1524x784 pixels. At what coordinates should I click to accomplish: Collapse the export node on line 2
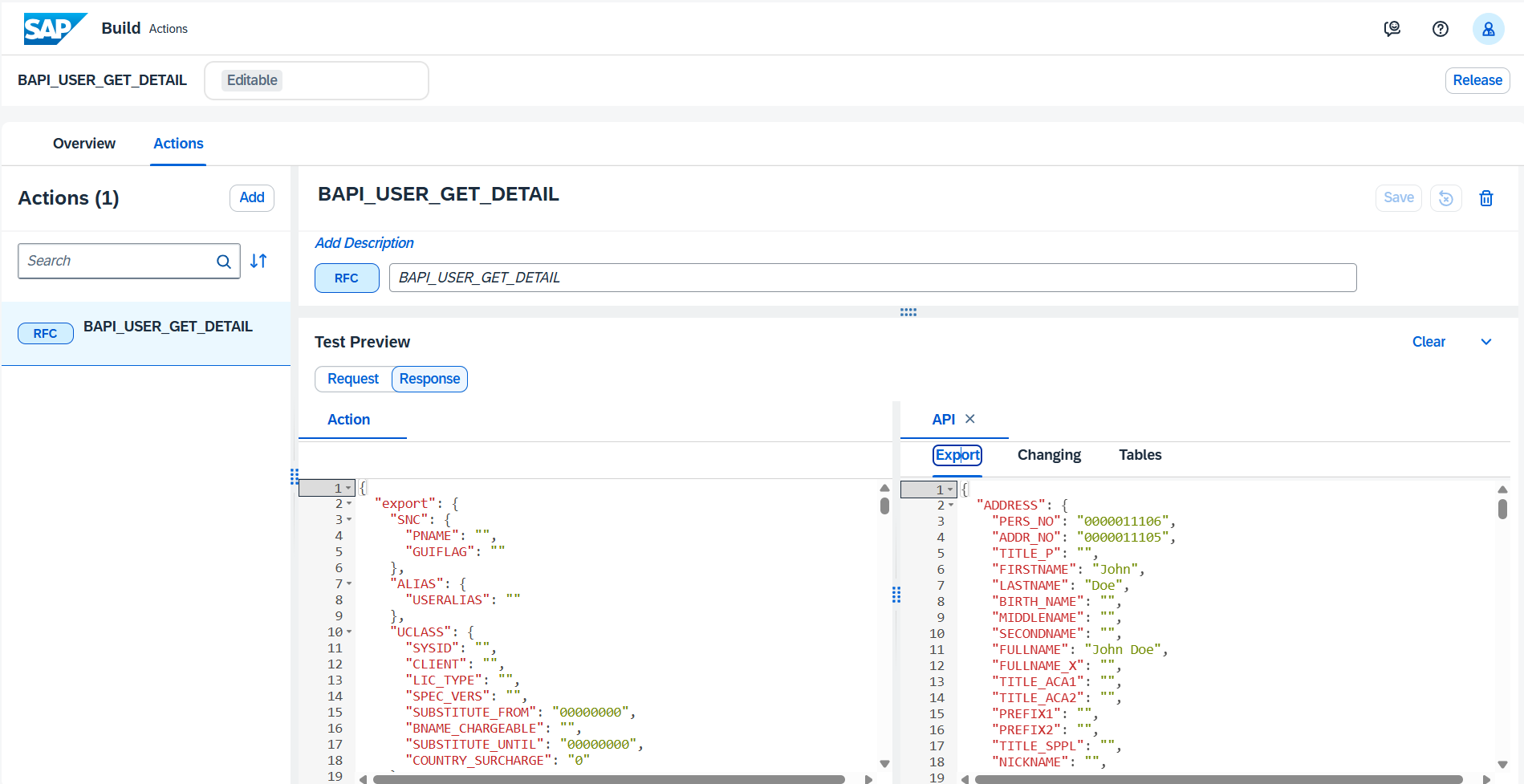(349, 503)
